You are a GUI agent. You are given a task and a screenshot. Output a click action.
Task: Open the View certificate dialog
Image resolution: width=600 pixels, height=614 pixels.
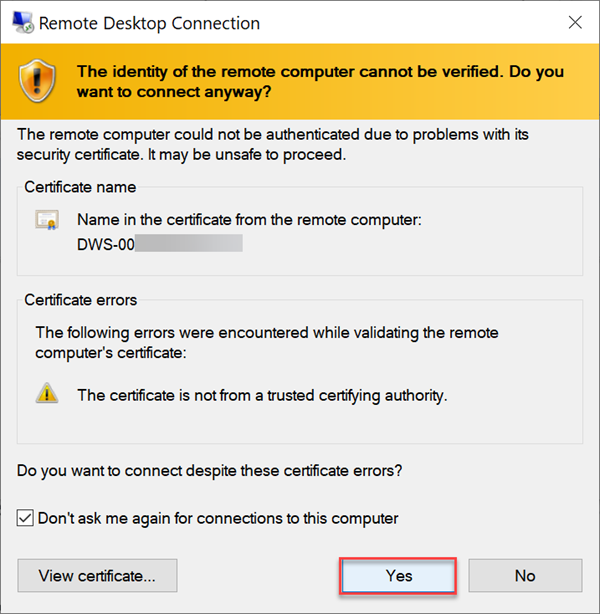click(97, 575)
